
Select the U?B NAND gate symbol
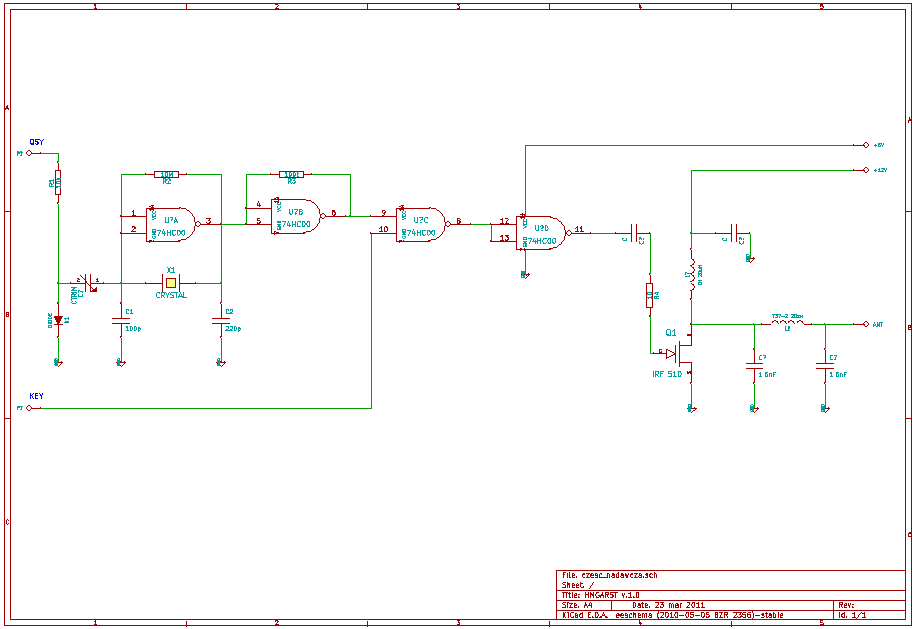tap(297, 216)
